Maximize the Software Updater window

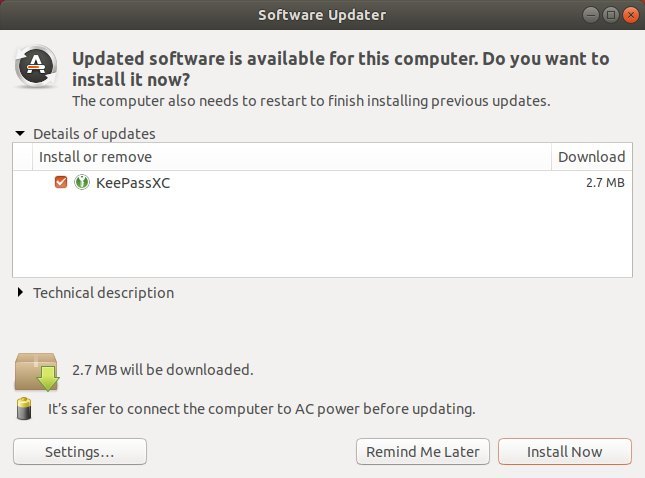pos(611,15)
